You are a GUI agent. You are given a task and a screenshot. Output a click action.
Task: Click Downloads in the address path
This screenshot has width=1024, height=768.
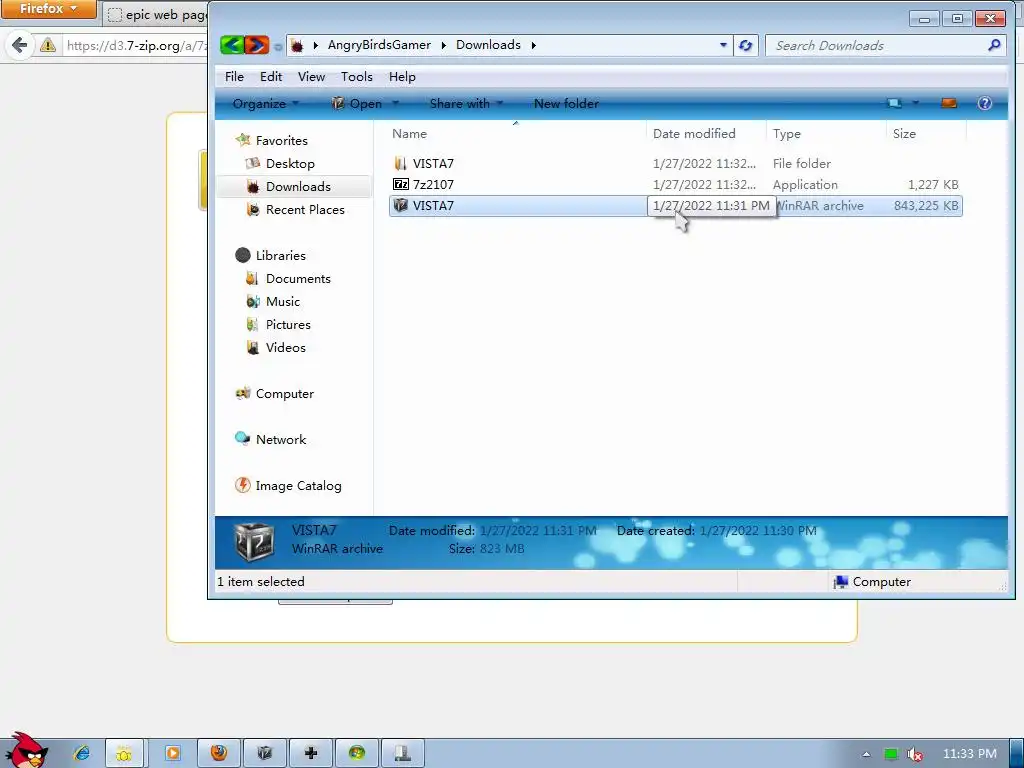coord(488,45)
